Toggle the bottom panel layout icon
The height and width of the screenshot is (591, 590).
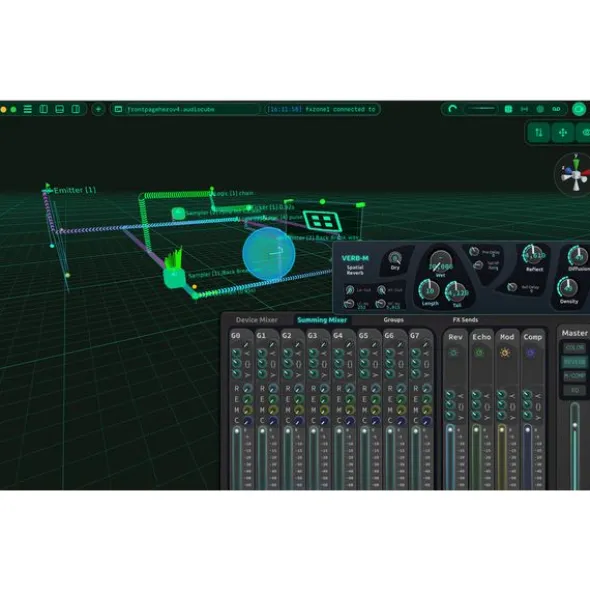click(60, 109)
